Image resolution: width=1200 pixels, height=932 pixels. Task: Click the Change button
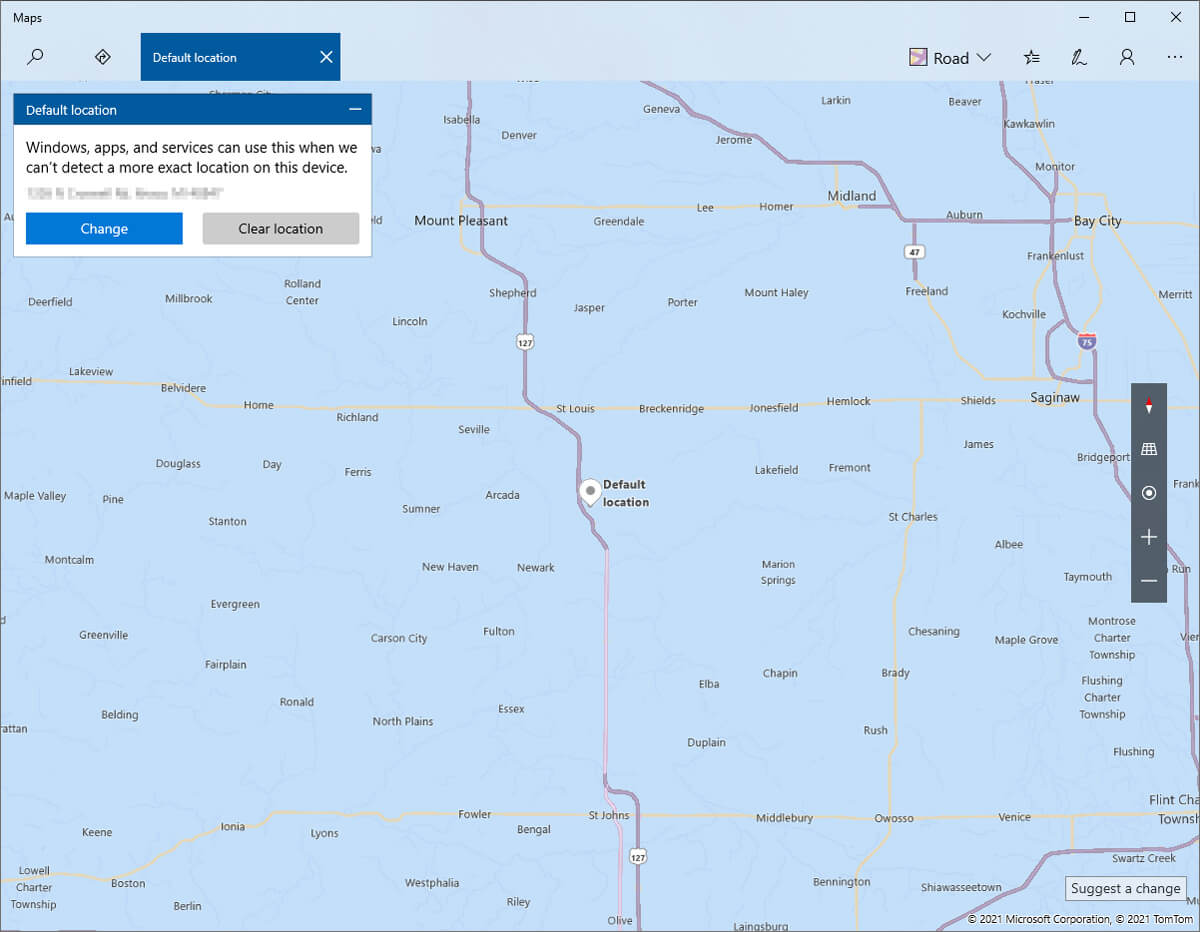click(104, 228)
